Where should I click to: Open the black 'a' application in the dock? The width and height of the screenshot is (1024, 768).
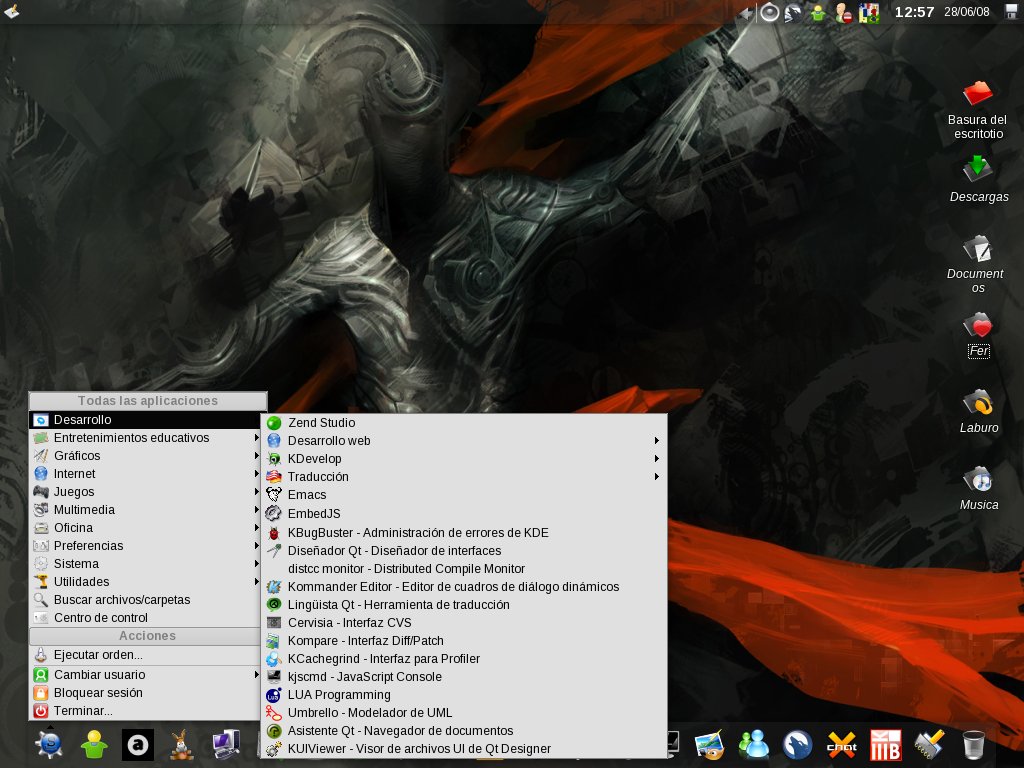138,744
